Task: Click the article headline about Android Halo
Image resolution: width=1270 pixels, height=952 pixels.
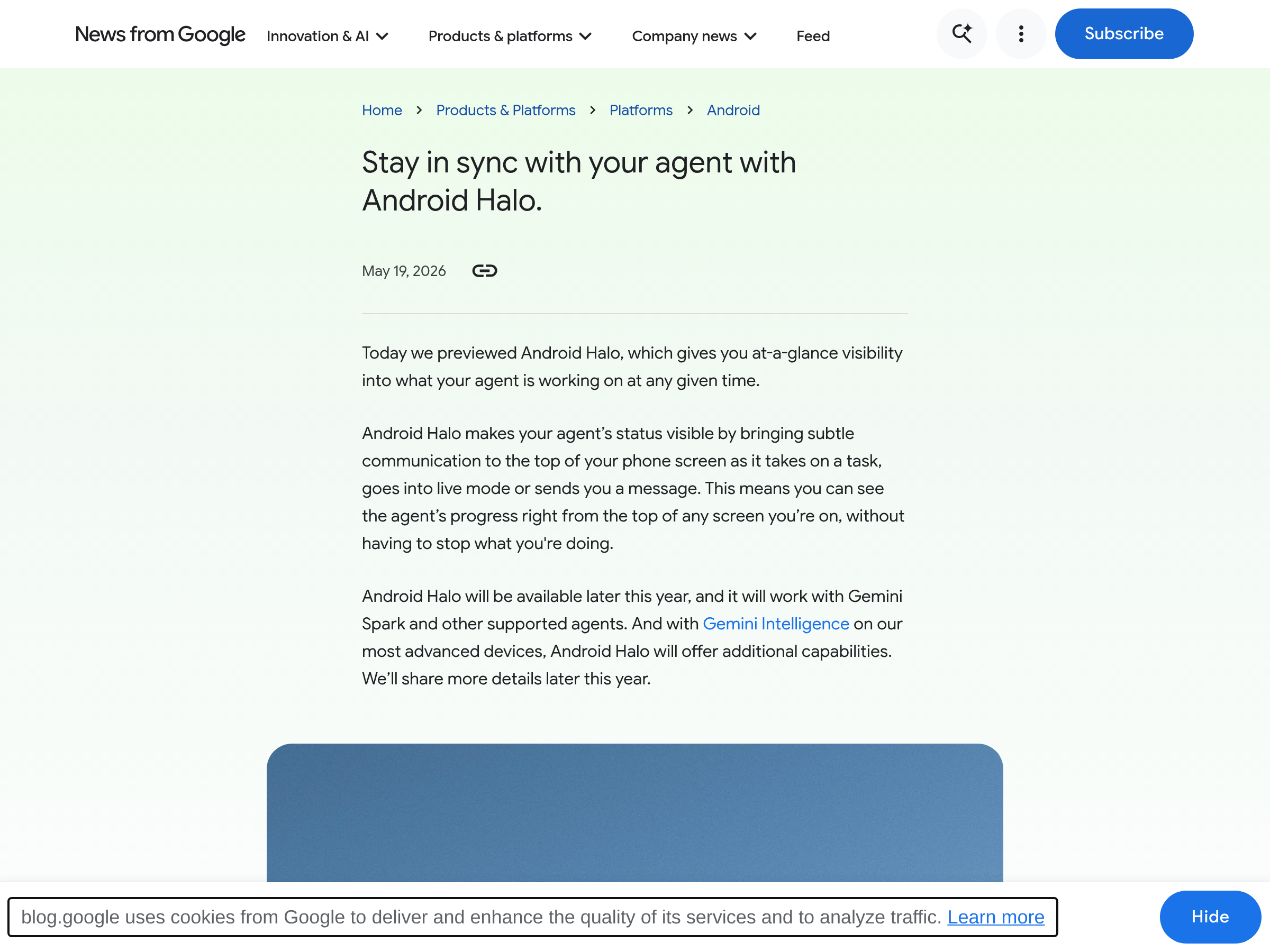Action: click(x=579, y=181)
